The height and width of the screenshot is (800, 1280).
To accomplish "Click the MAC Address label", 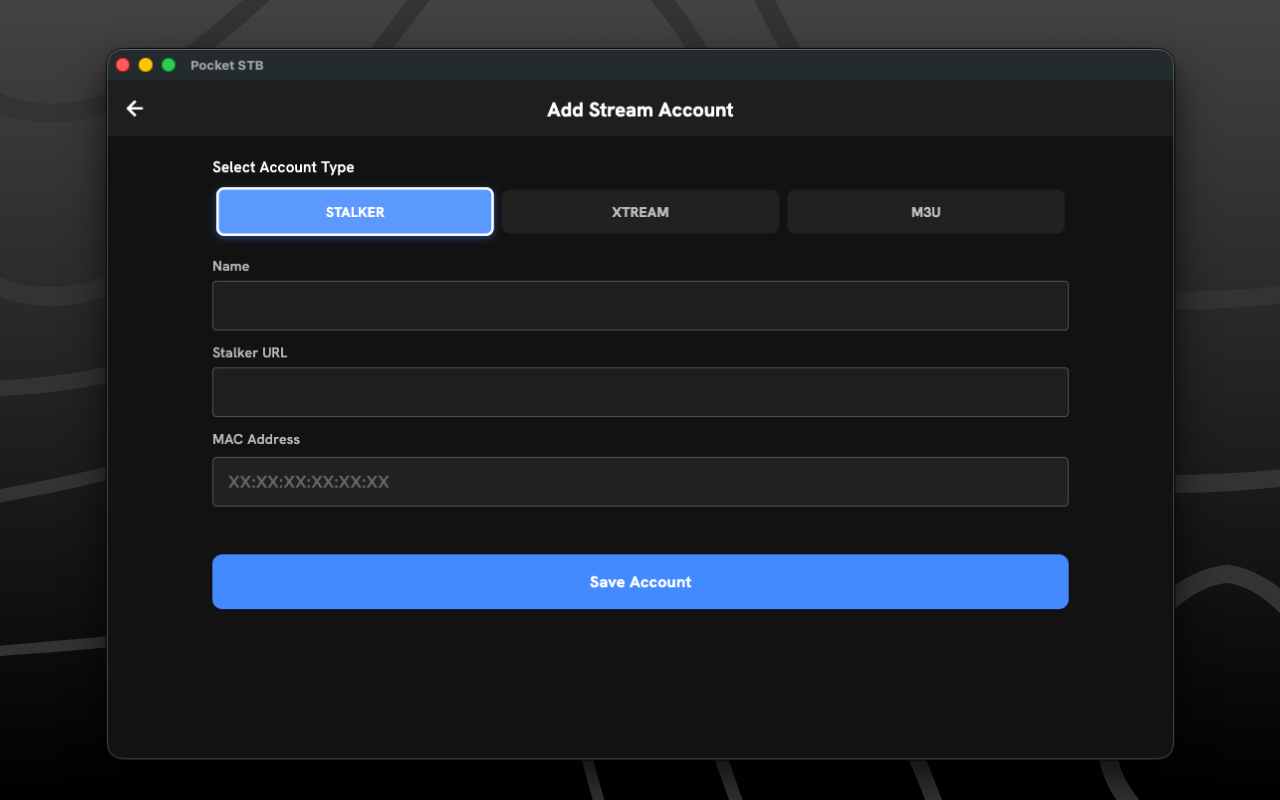I will [256, 439].
